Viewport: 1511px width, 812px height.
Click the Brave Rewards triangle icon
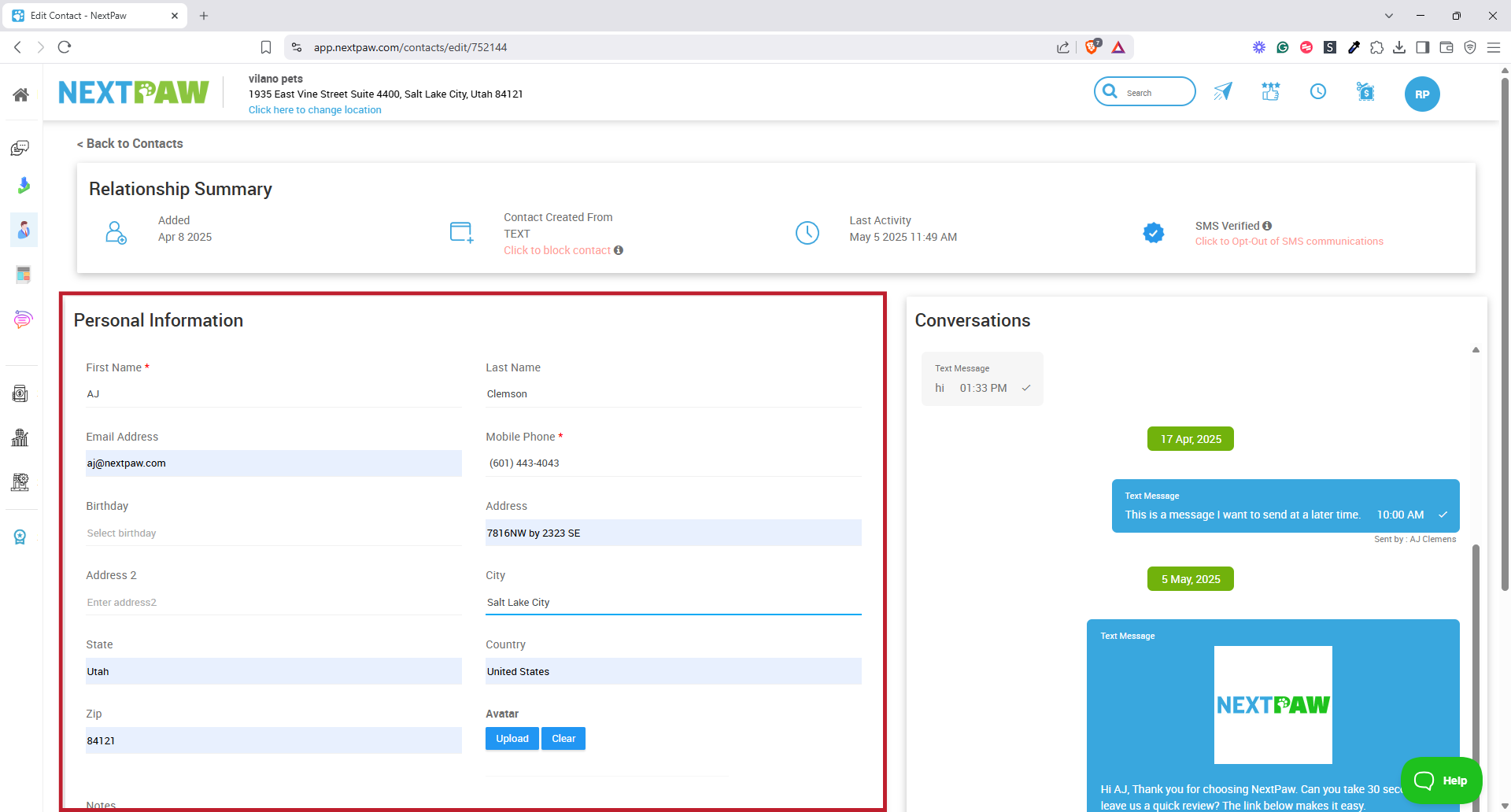pyautogui.click(x=1118, y=47)
